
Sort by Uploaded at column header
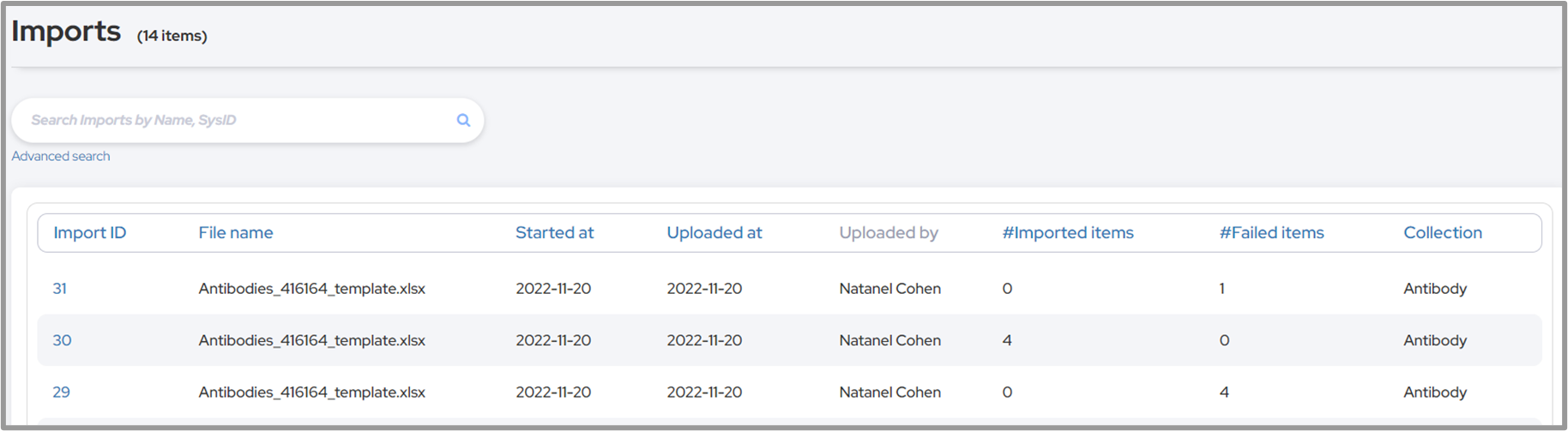click(714, 232)
